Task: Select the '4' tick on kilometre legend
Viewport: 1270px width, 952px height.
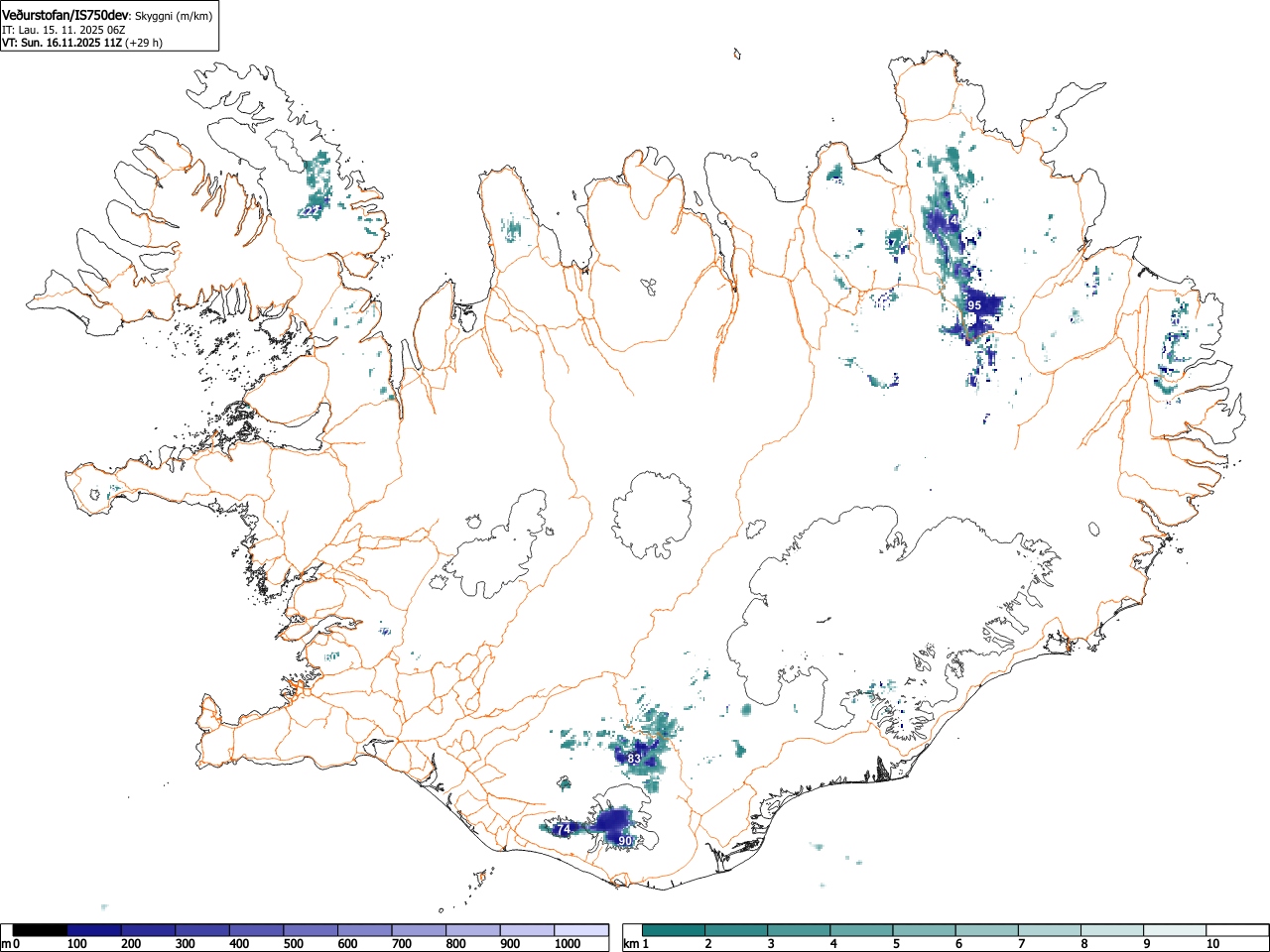Action: click(x=833, y=944)
